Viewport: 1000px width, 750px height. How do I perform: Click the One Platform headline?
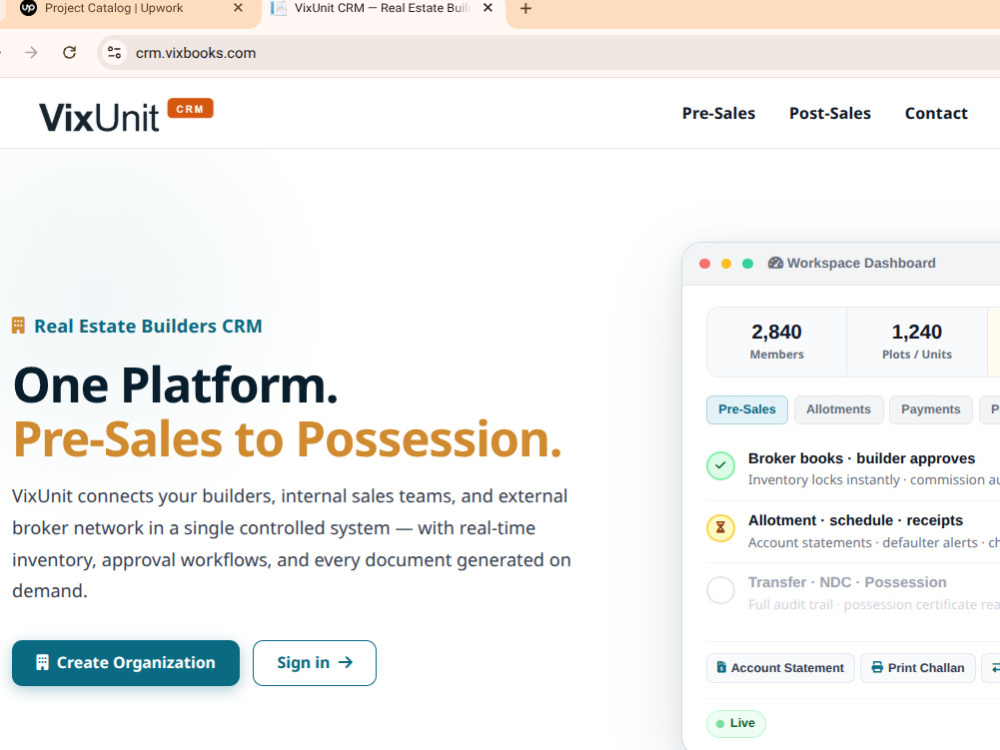coord(175,385)
